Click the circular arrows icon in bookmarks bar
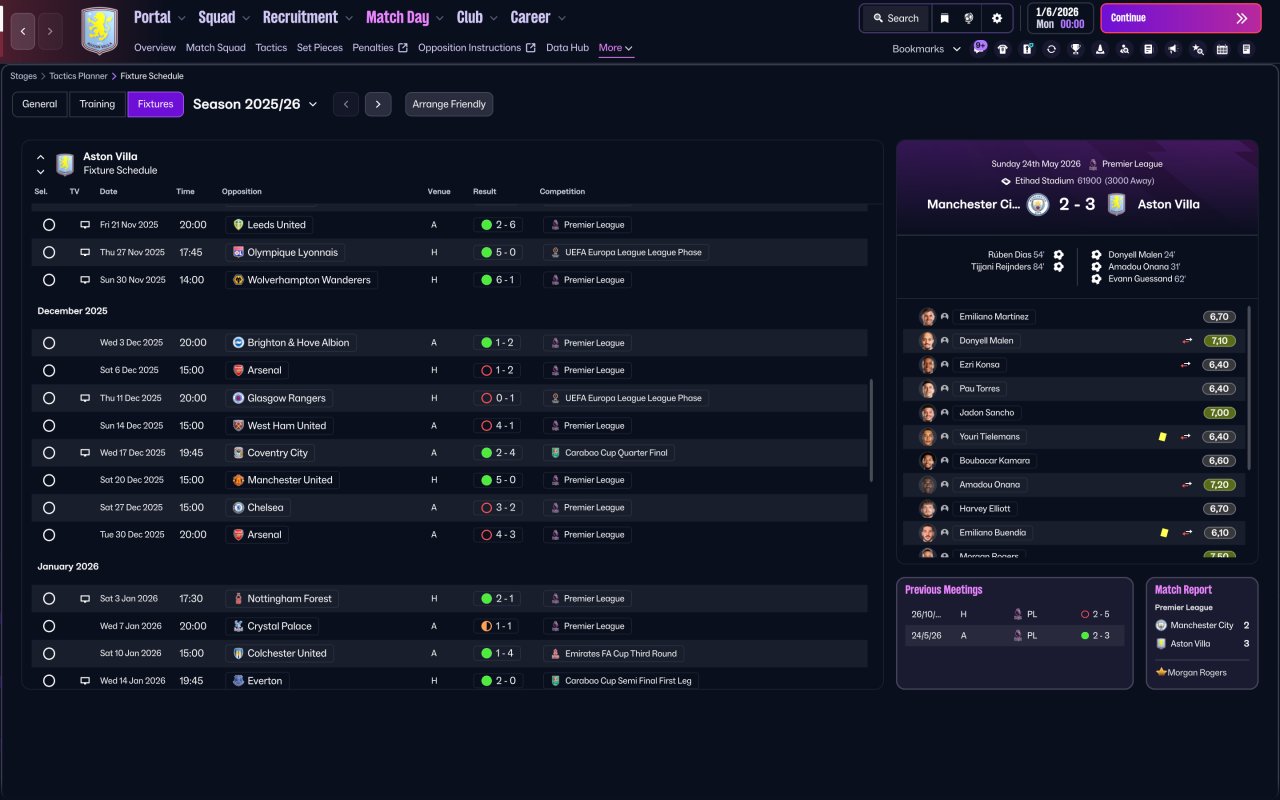 1051,49
